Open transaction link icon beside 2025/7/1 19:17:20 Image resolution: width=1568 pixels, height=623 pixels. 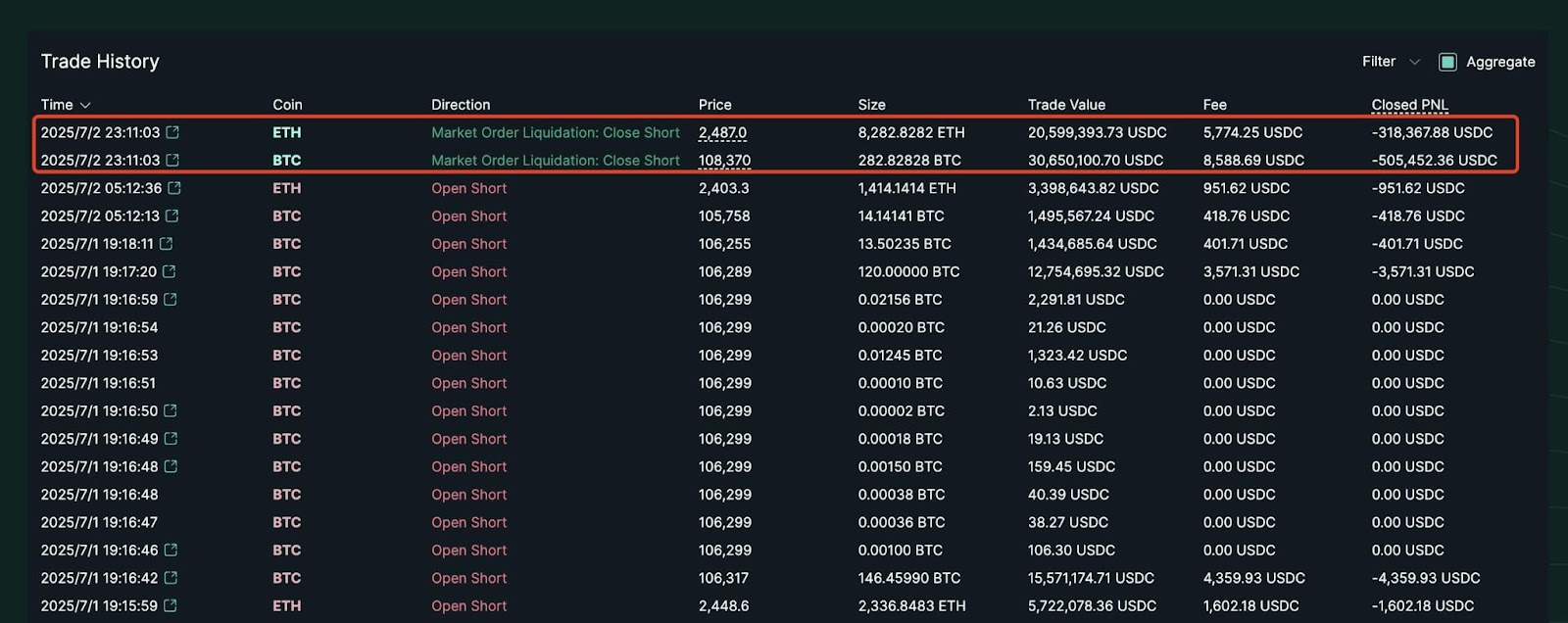(170, 271)
